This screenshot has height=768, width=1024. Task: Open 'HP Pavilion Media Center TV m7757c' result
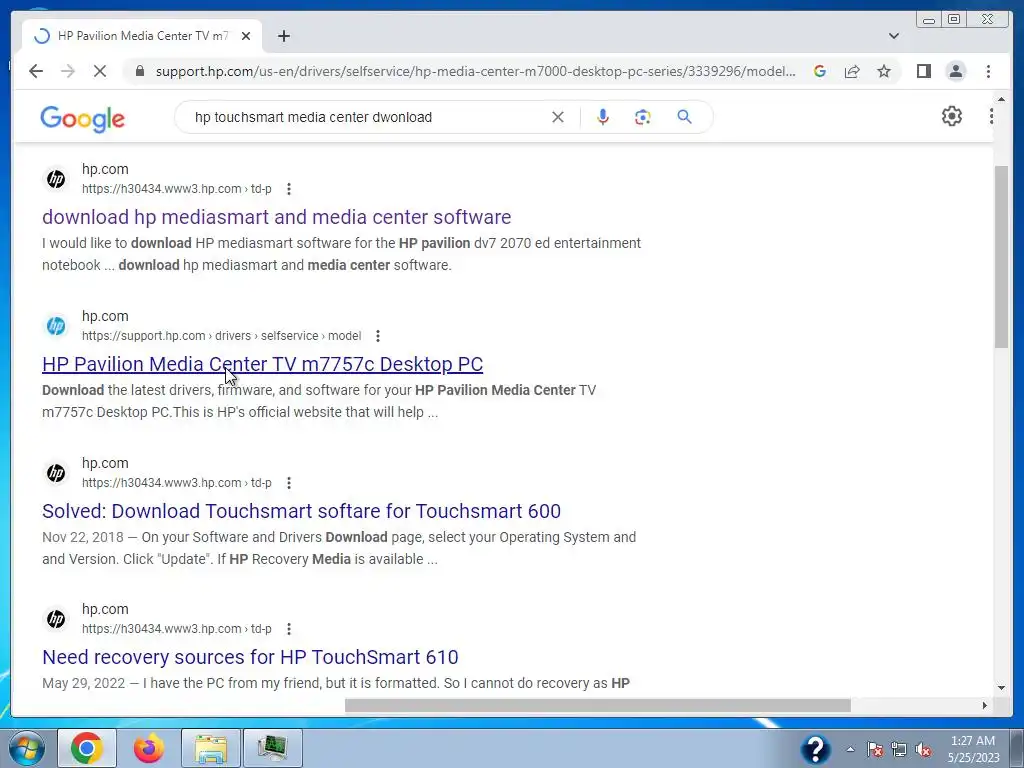[x=263, y=364]
